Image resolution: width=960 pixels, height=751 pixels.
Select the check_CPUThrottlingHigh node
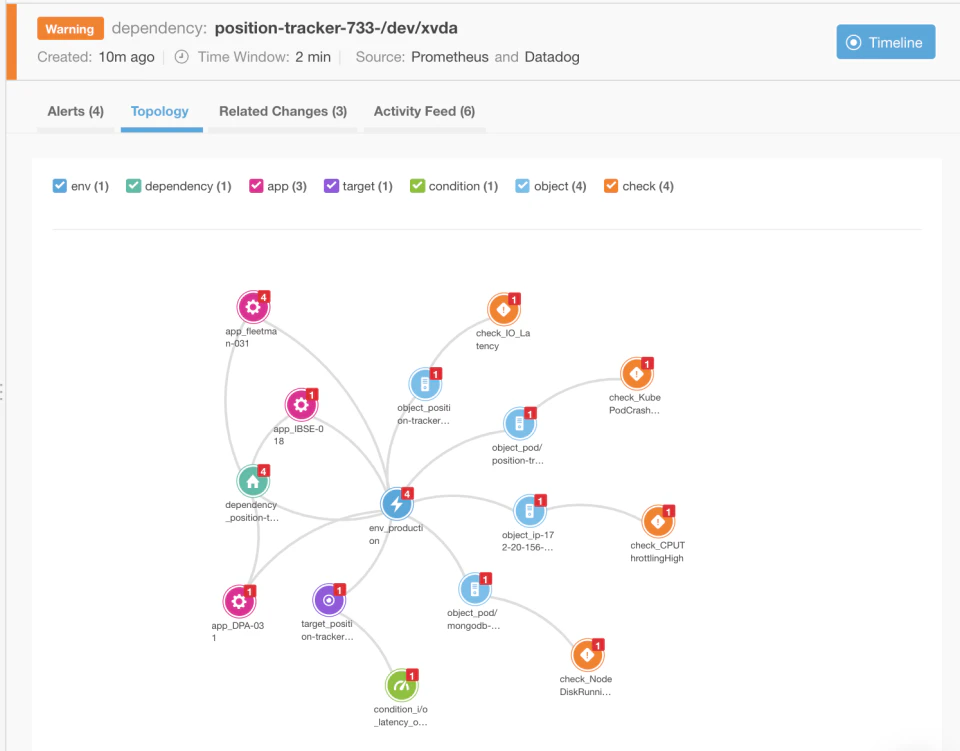tap(658, 520)
